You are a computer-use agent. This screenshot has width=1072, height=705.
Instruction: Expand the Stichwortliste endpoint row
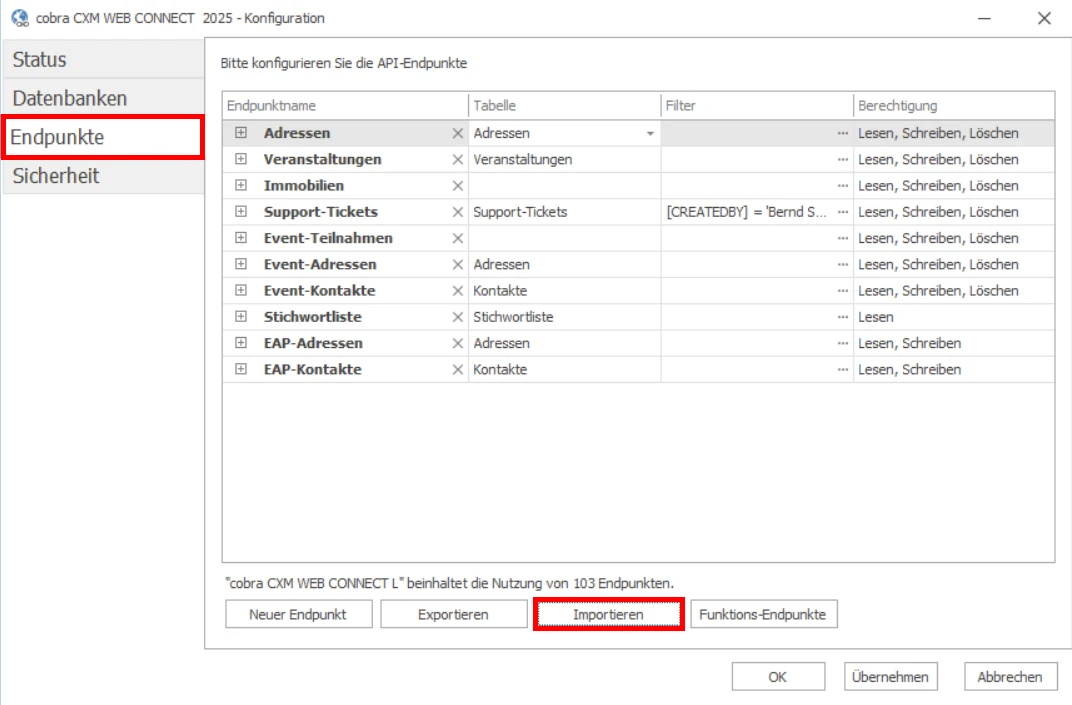[x=241, y=317]
